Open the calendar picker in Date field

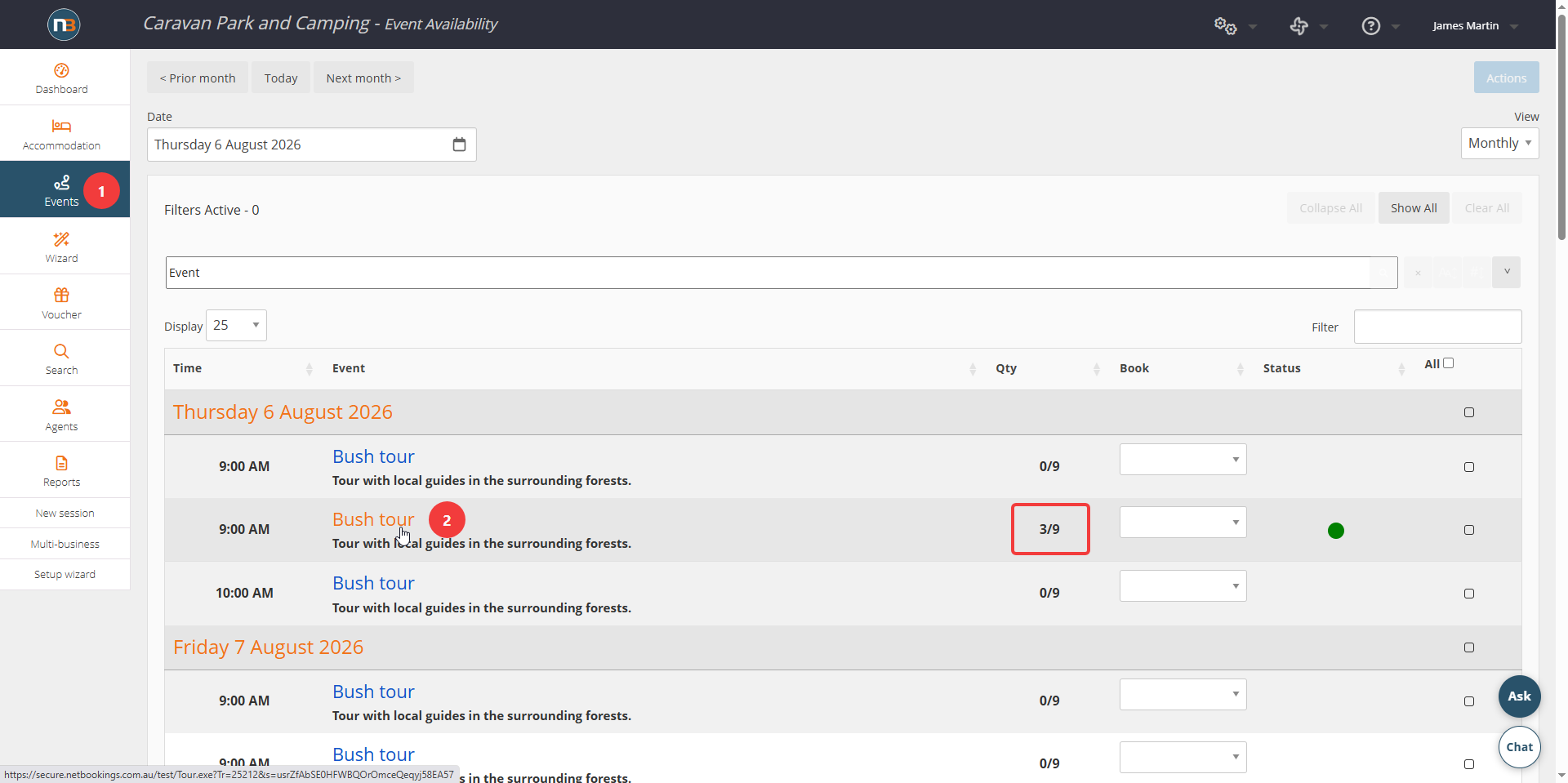coord(459,145)
